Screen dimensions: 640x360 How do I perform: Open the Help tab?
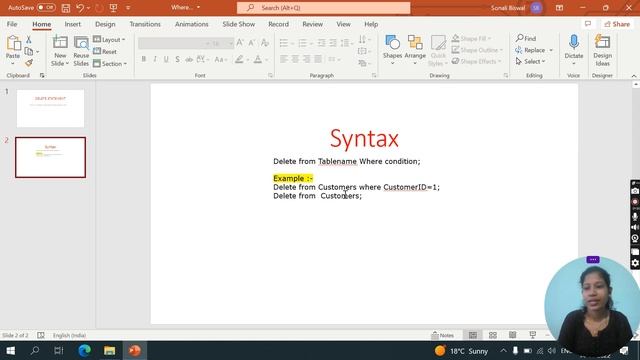371,24
